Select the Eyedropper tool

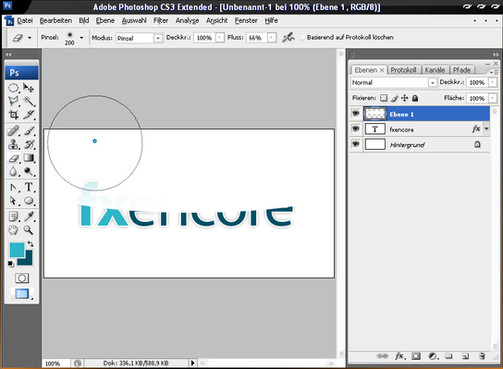tap(29, 216)
